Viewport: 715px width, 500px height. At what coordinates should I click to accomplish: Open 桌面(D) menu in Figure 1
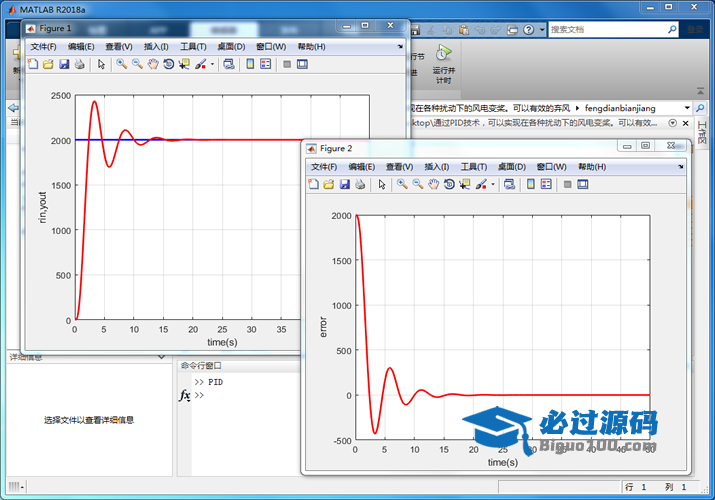tap(231, 46)
